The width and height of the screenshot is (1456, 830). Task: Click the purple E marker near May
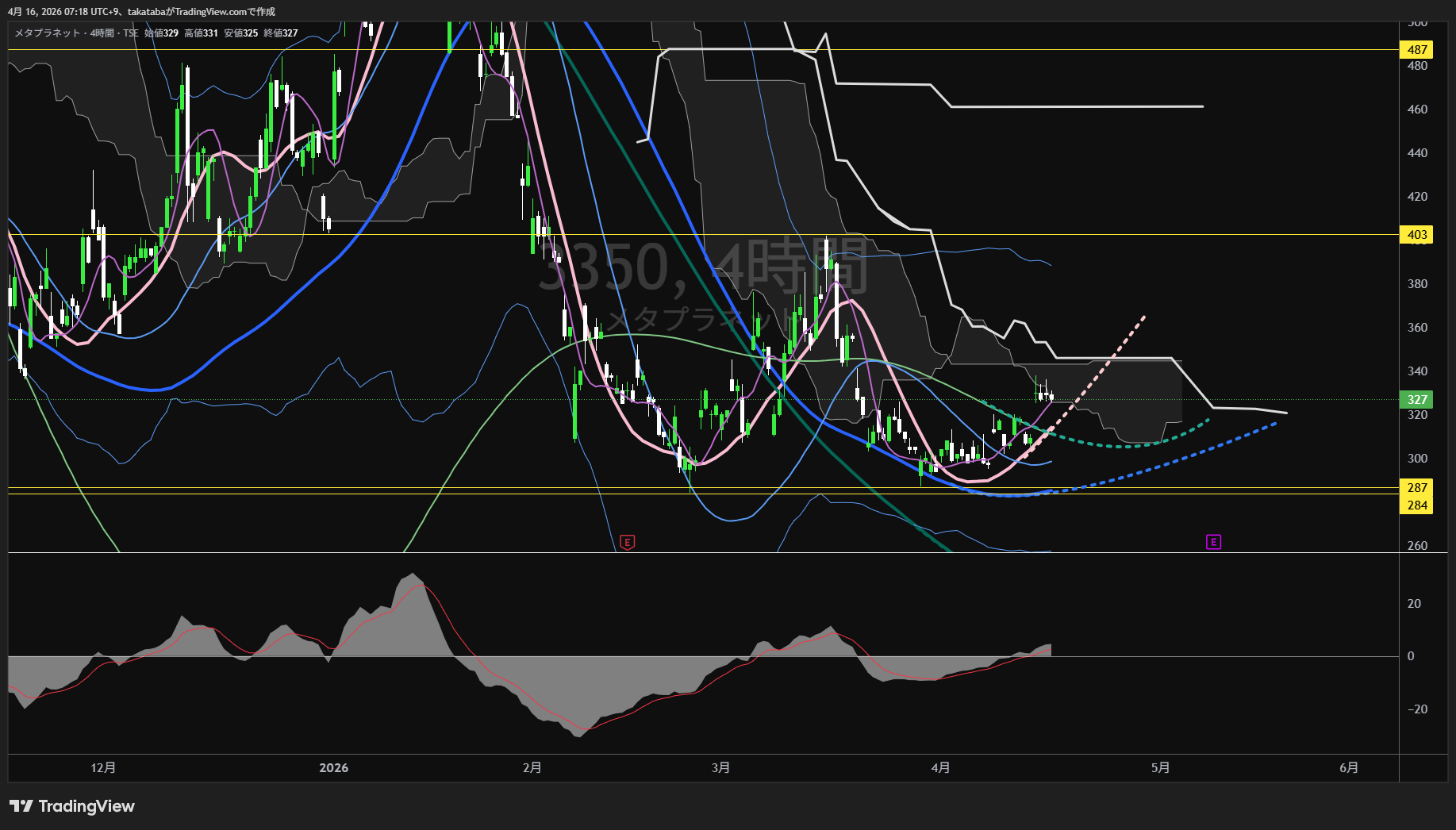(x=1213, y=542)
